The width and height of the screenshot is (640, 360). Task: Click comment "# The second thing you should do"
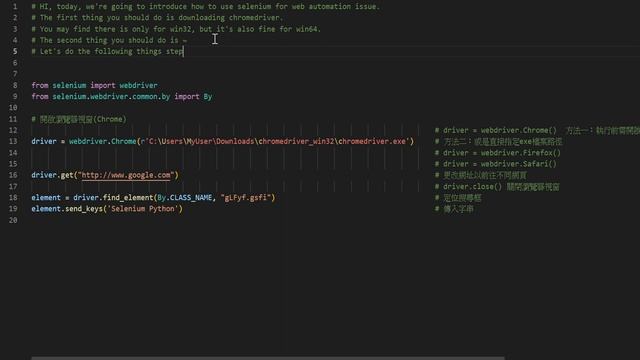[x=109, y=40]
